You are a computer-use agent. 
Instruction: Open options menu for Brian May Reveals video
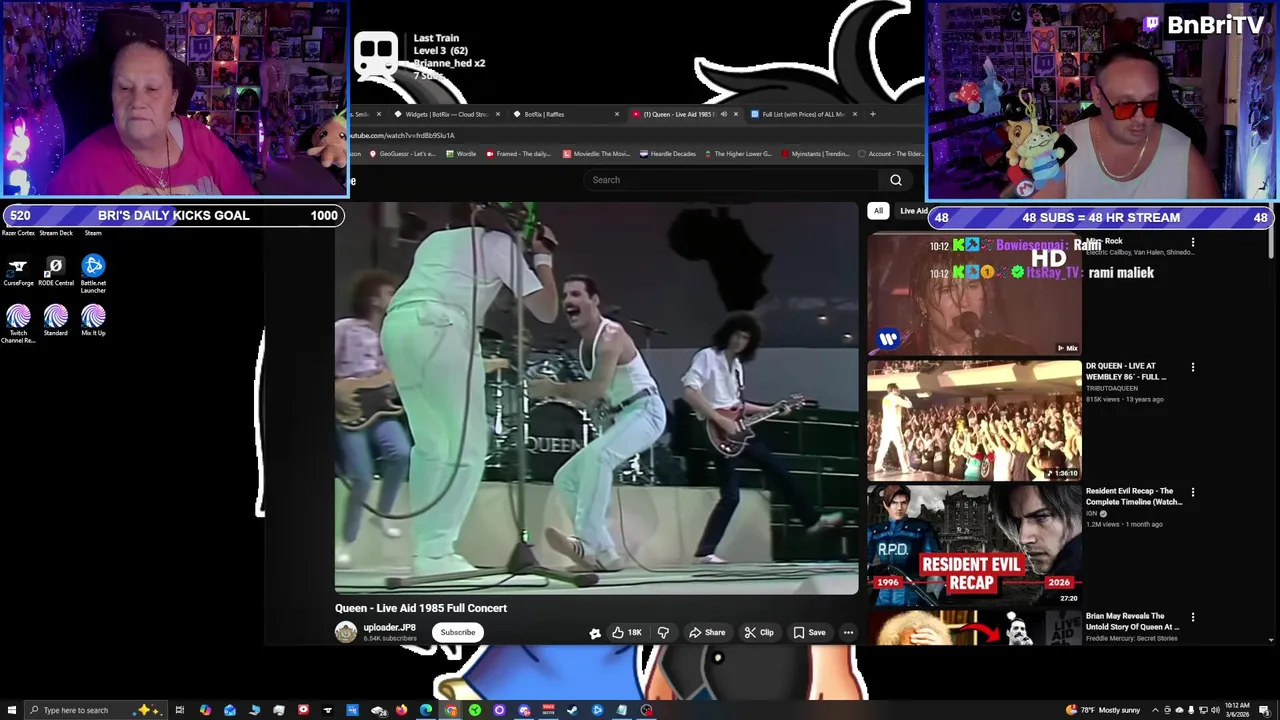(1192, 618)
